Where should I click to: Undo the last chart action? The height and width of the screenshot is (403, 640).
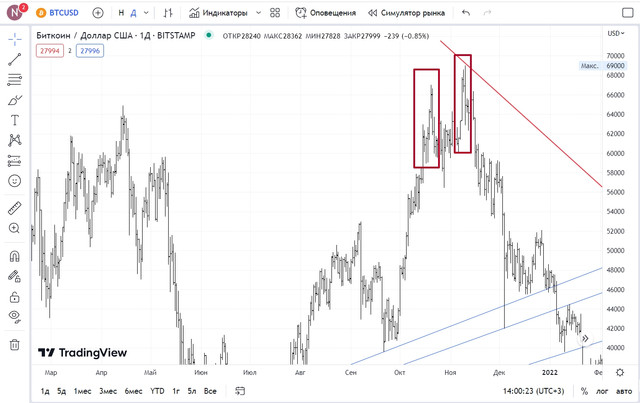coord(466,13)
